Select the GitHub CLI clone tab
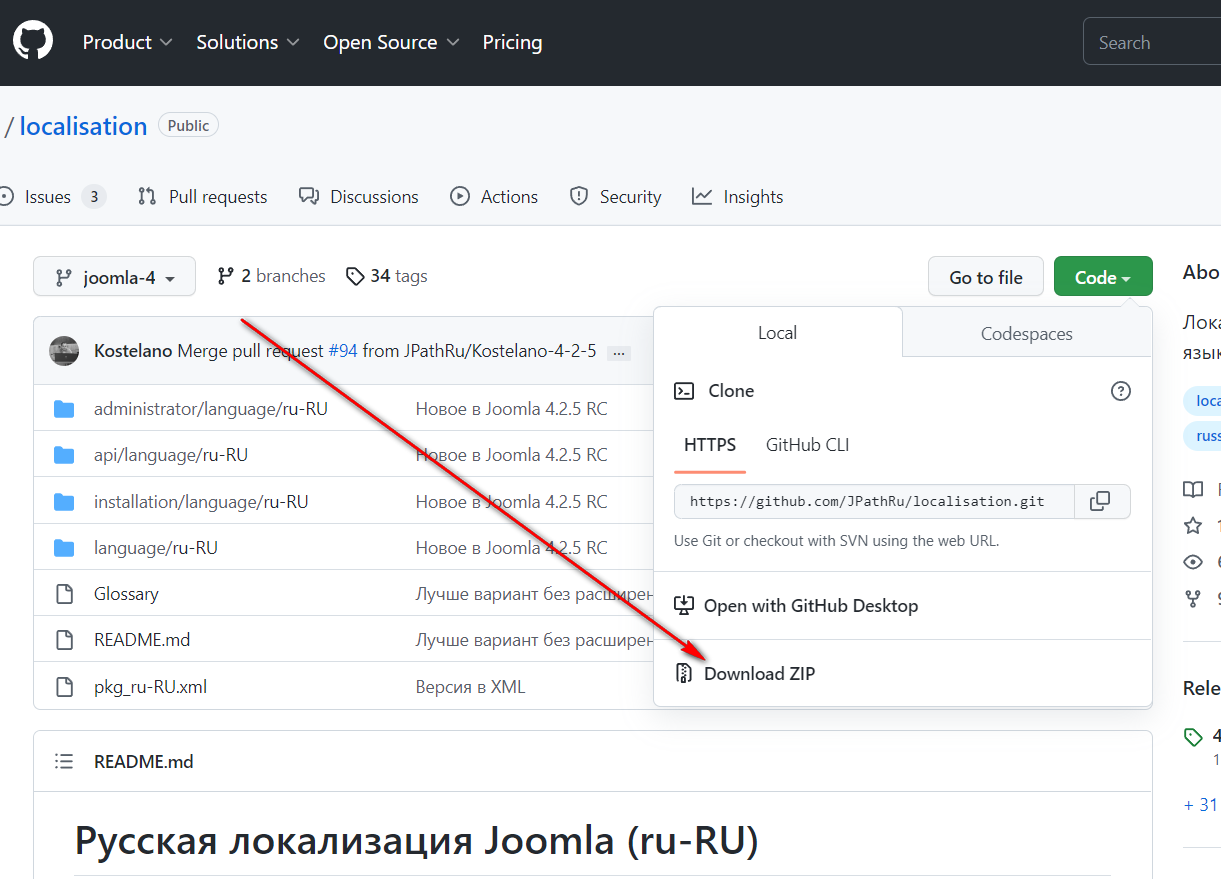 point(807,445)
